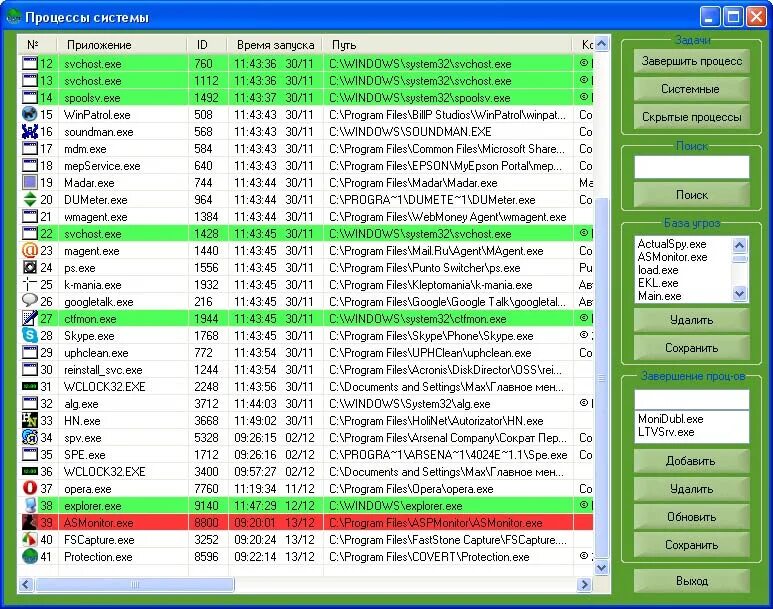Click the explorer.exe computer icon
This screenshot has height=609, width=773.
(x=30, y=505)
